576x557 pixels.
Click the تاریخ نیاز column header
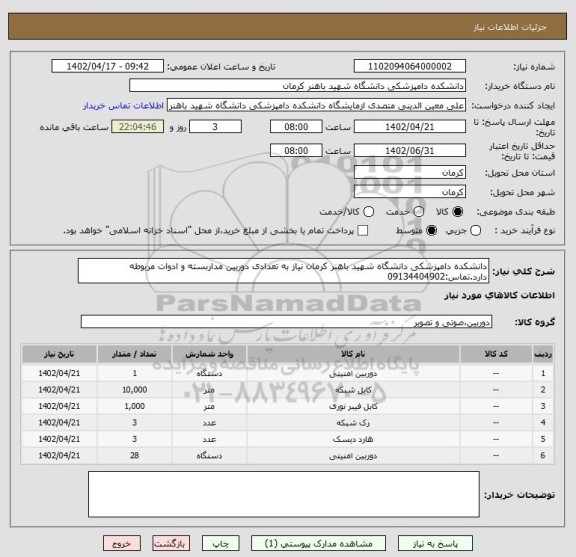coord(59,354)
